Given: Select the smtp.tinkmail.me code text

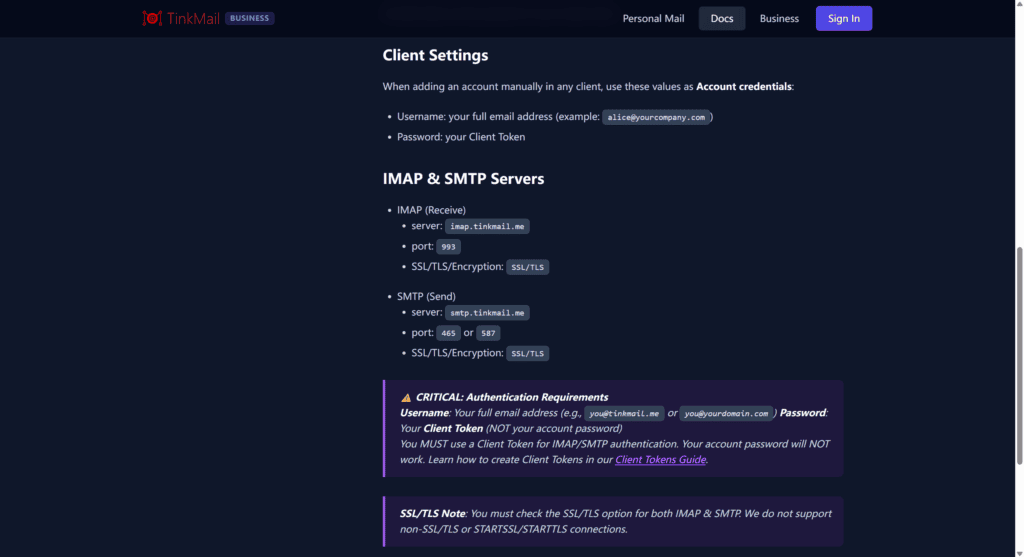Looking at the screenshot, I should click(x=487, y=313).
